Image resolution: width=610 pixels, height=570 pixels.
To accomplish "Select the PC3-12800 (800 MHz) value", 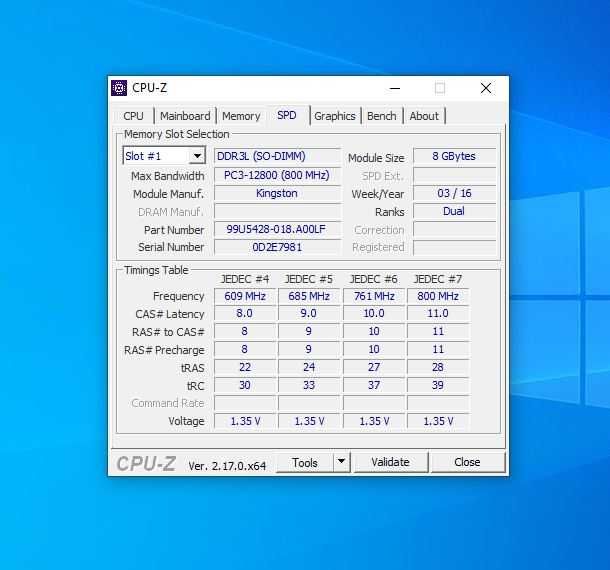I will tap(277, 175).
